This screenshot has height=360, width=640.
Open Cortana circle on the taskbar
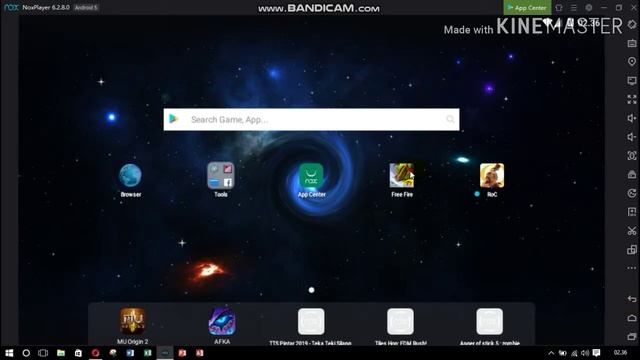[x=26, y=353]
